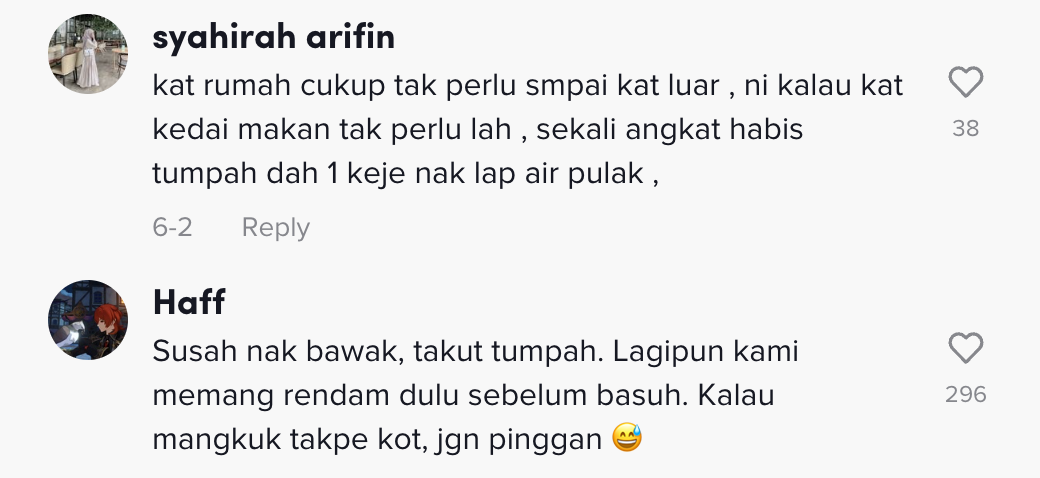
Task: Click the line starting 'memang rendam dulu'
Action: 463,396
